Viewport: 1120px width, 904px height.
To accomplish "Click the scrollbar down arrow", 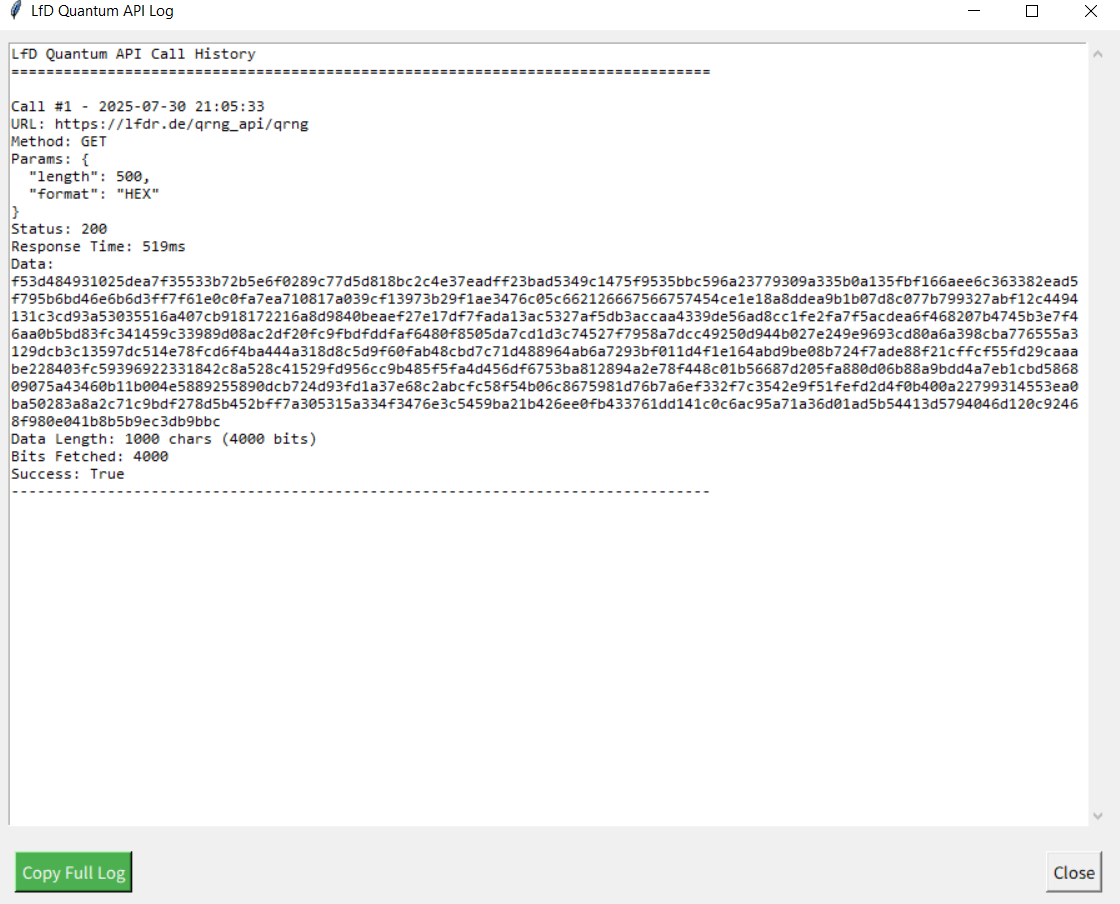I will (x=1098, y=815).
